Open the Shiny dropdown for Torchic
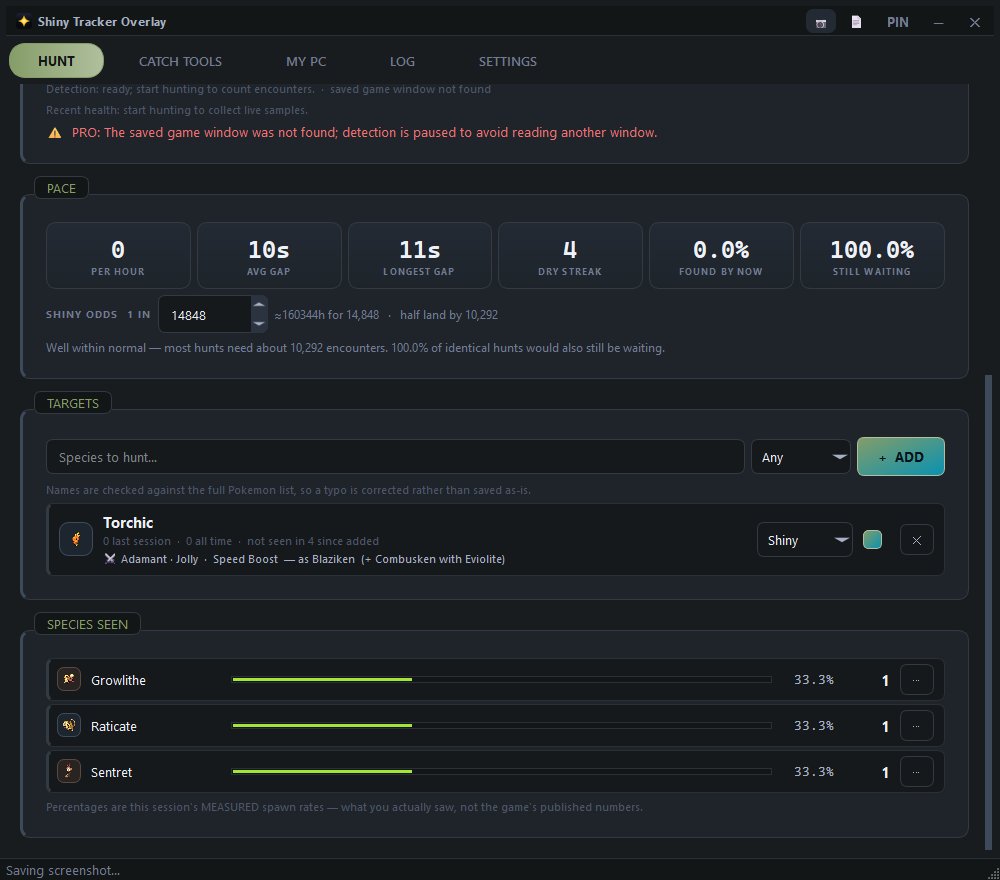This screenshot has height=880, width=1000. (805, 540)
